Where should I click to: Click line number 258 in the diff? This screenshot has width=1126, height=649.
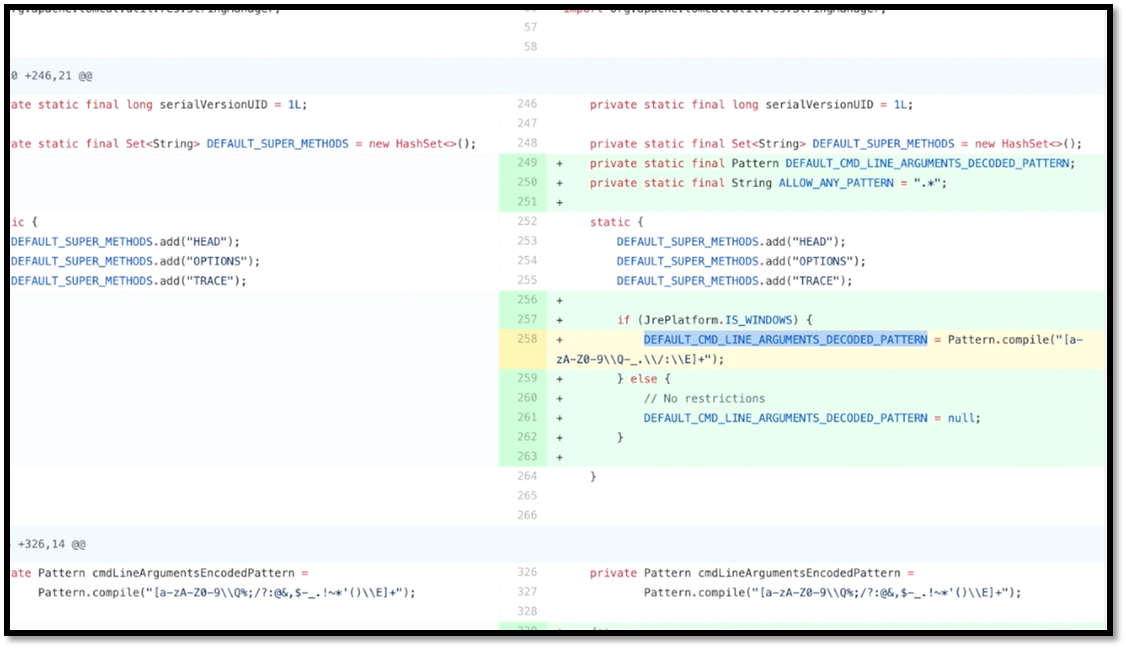coord(527,340)
